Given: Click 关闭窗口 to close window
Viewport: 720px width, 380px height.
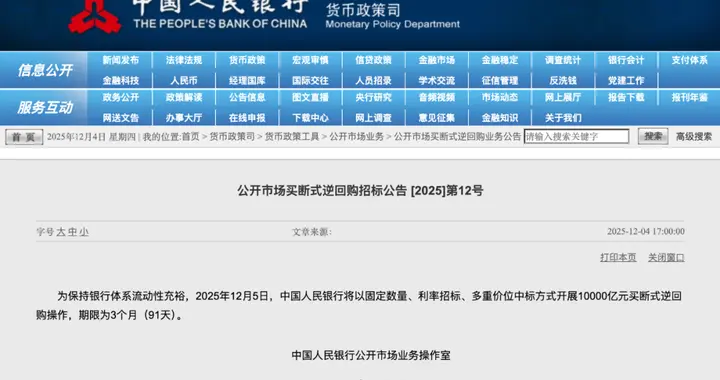Looking at the screenshot, I should coord(666,257).
